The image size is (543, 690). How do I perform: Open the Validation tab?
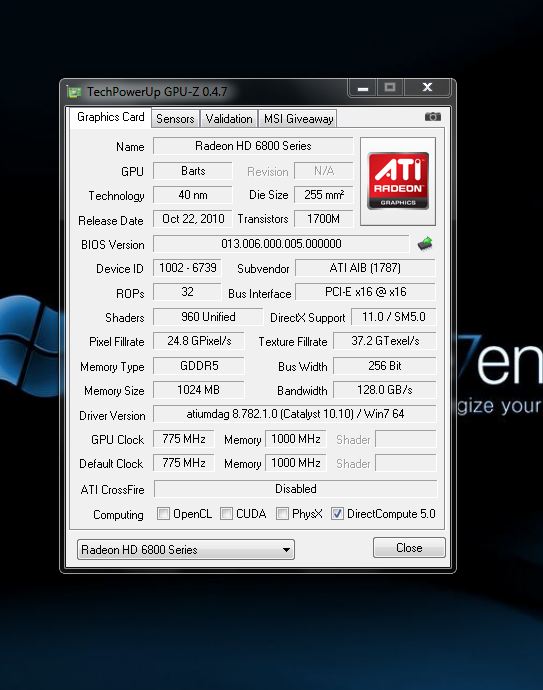(x=229, y=119)
